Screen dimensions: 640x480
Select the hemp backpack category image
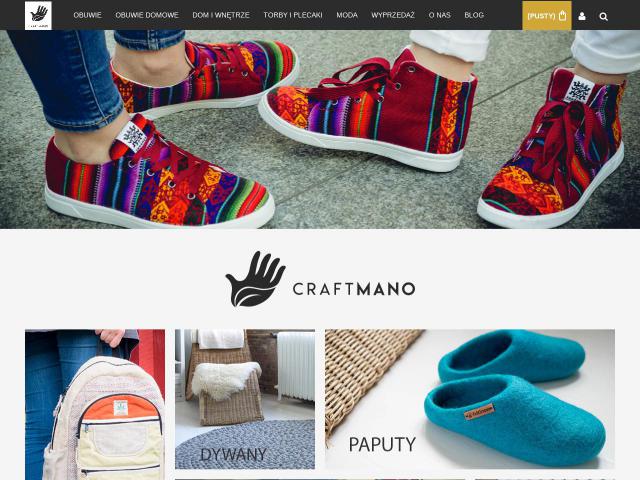(x=95, y=404)
